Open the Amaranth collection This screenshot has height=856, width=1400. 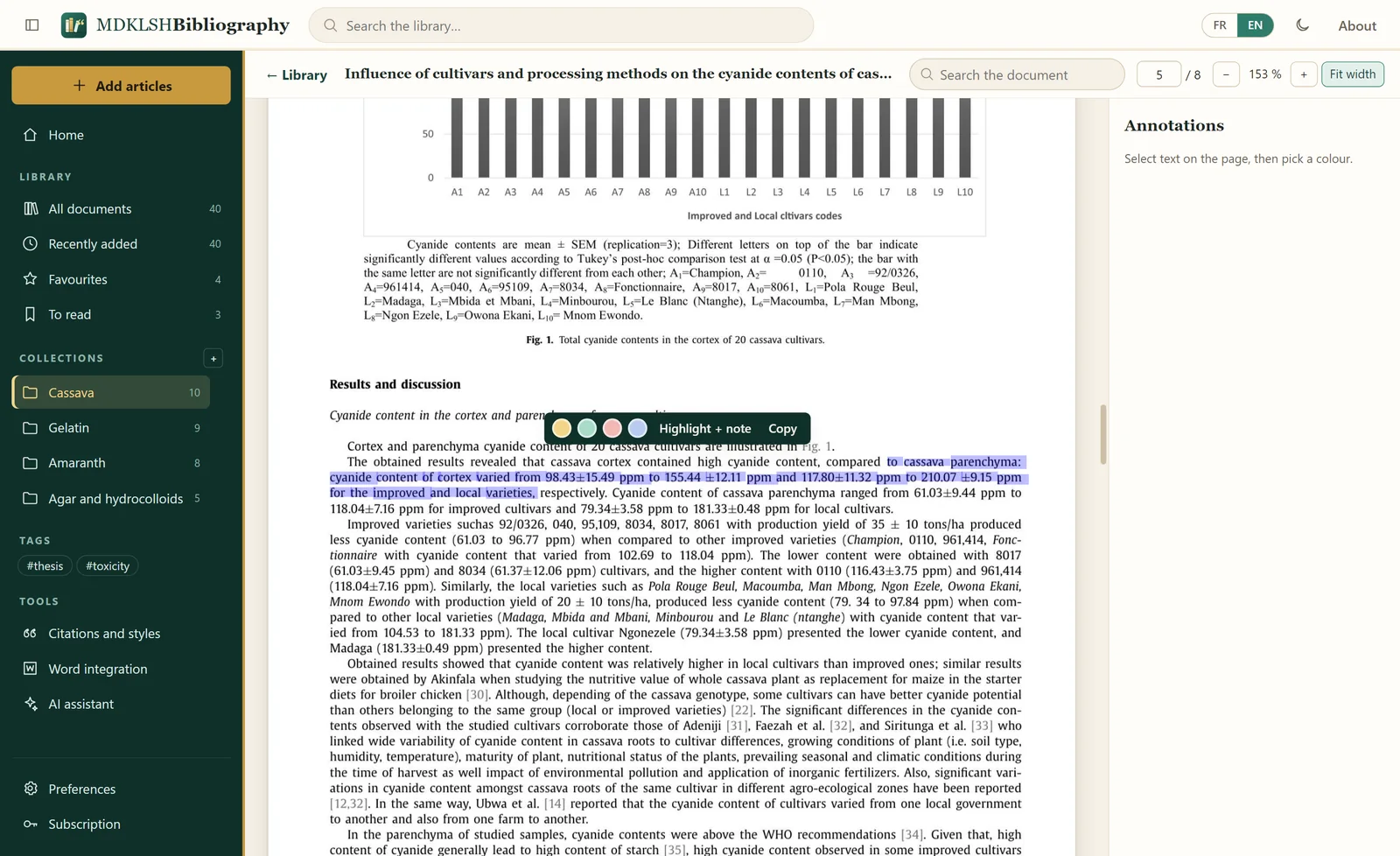point(111,462)
